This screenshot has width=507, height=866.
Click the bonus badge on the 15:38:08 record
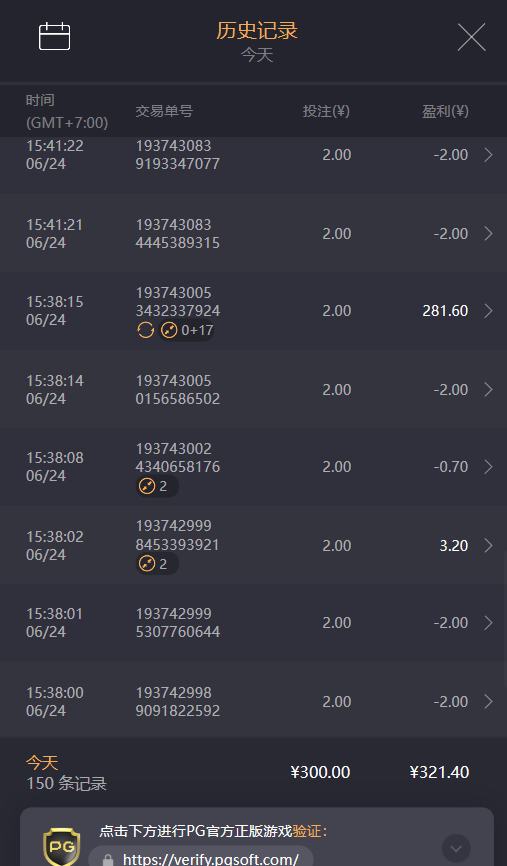pos(157,487)
